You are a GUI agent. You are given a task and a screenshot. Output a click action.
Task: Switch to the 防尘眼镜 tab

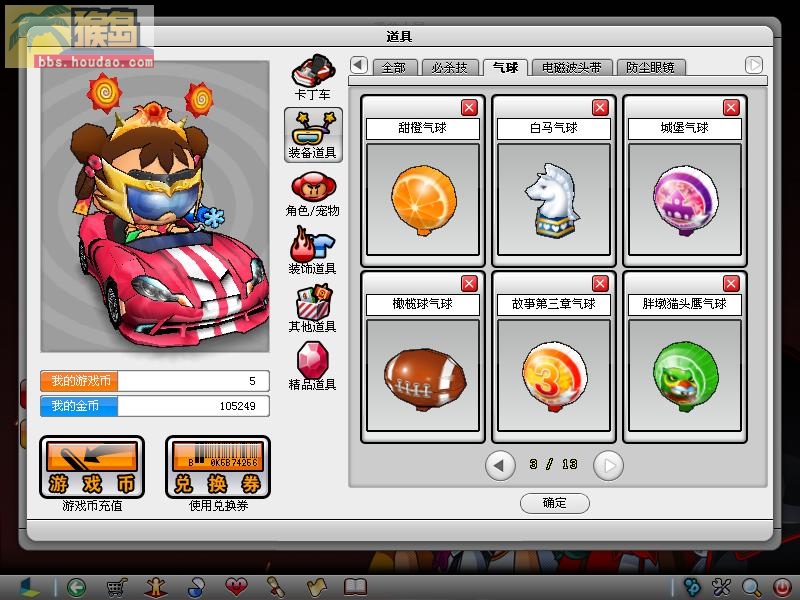click(x=651, y=67)
